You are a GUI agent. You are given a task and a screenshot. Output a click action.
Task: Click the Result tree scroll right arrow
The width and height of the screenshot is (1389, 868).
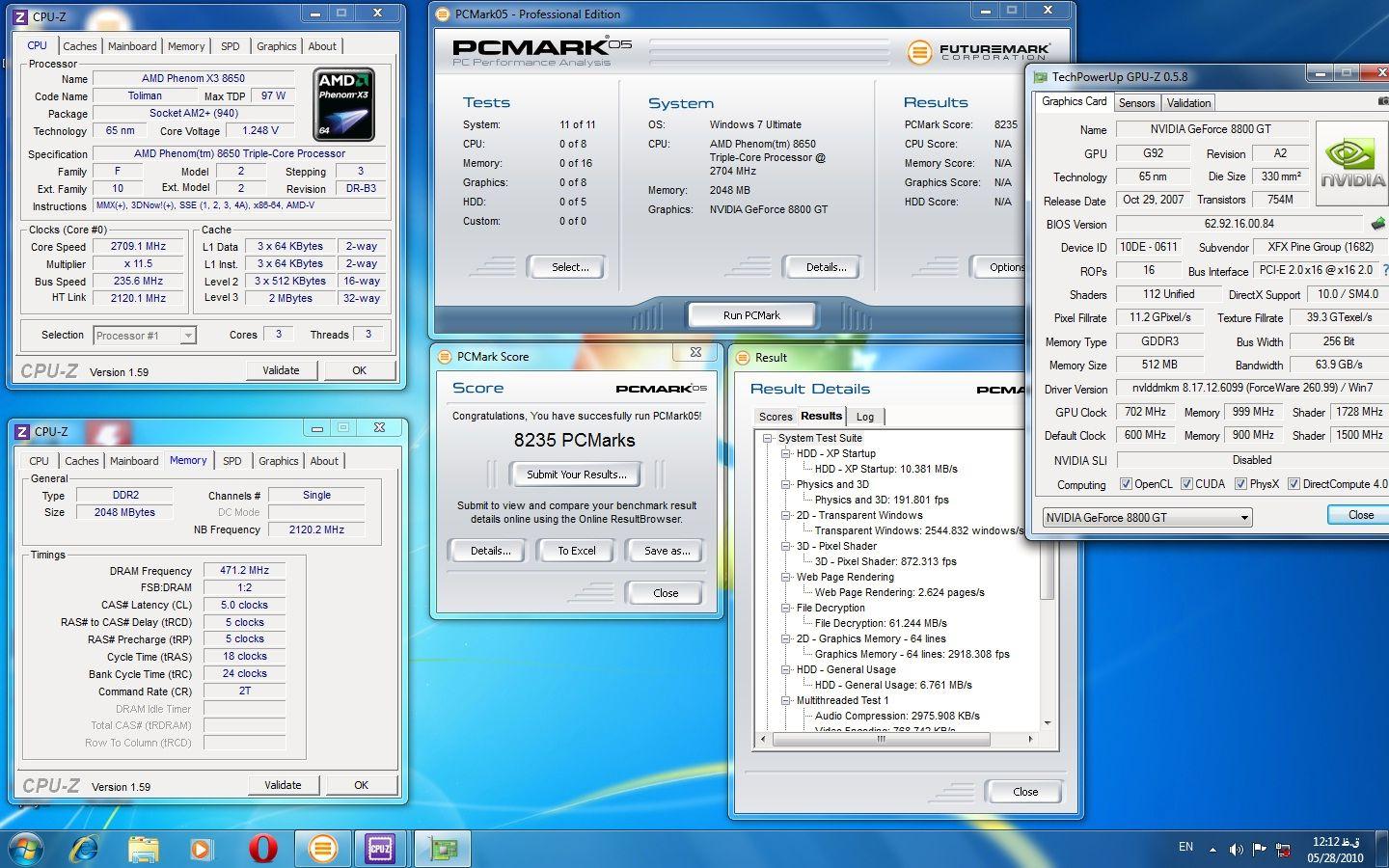(1030, 739)
